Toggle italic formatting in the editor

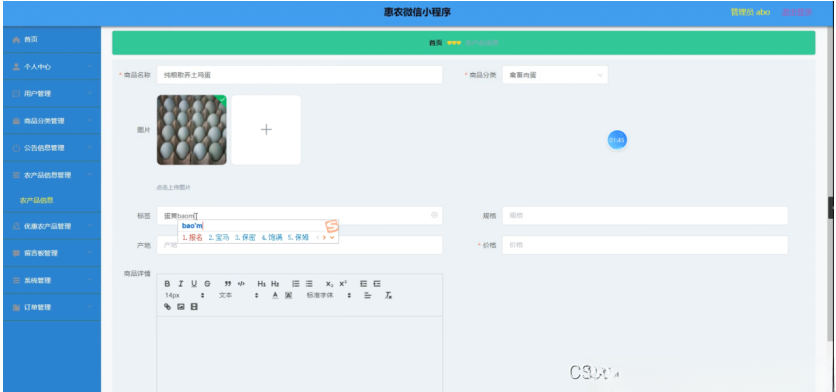(181, 284)
